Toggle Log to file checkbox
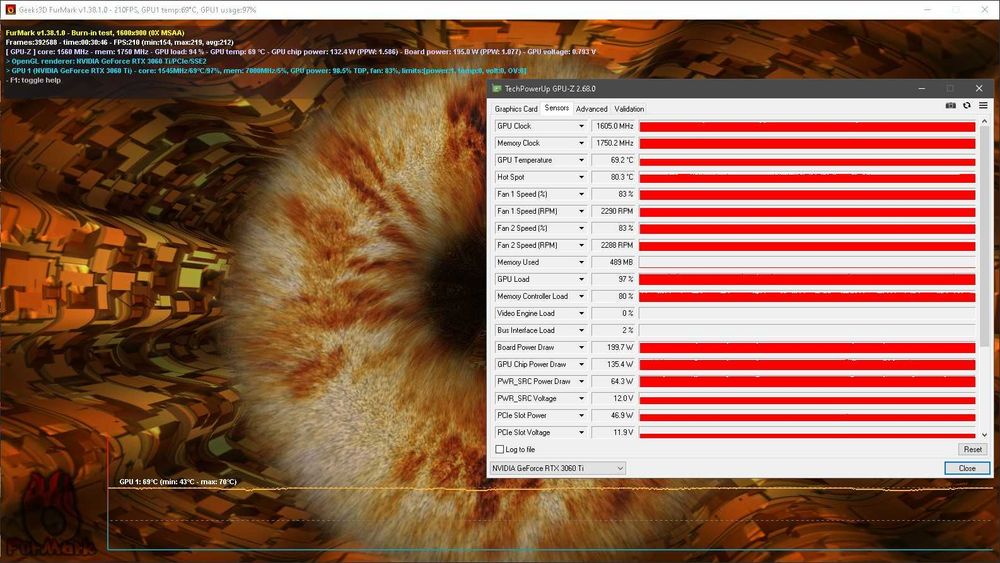The image size is (1000, 563). (499, 450)
